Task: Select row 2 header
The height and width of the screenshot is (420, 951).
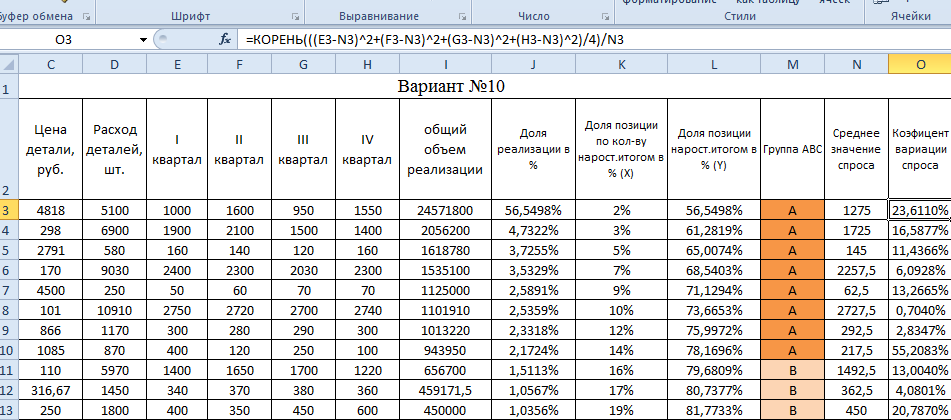Action: [9, 149]
